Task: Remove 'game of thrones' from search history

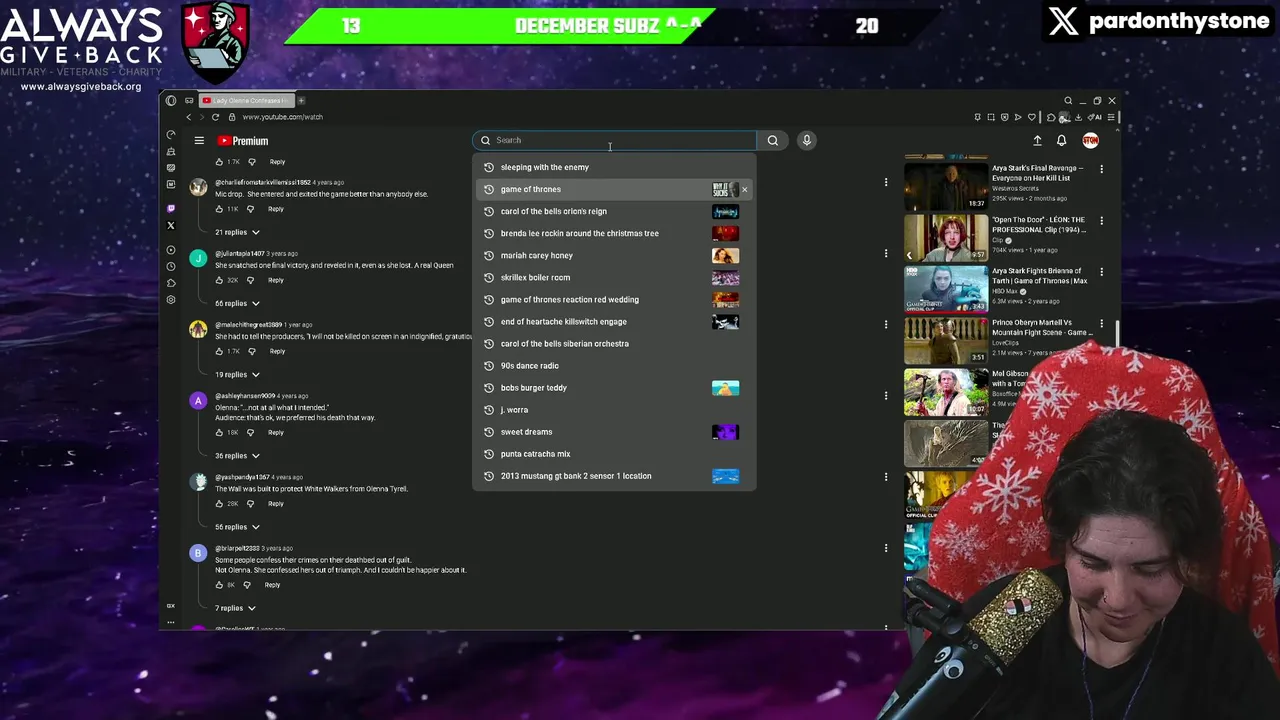Action: click(x=744, y=189)
